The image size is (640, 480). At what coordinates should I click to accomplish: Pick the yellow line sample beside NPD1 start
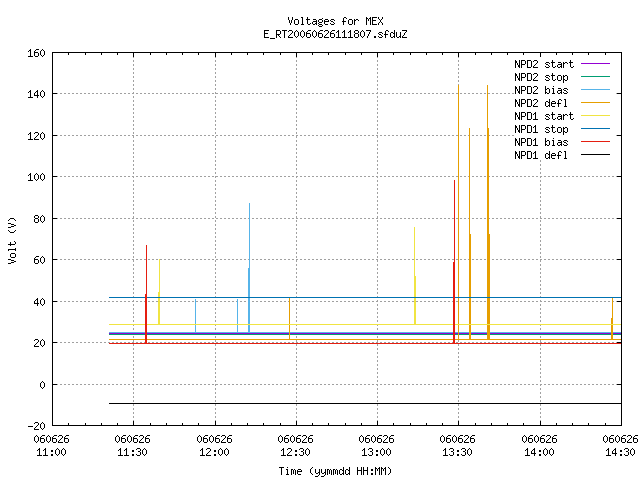[595, 116]
